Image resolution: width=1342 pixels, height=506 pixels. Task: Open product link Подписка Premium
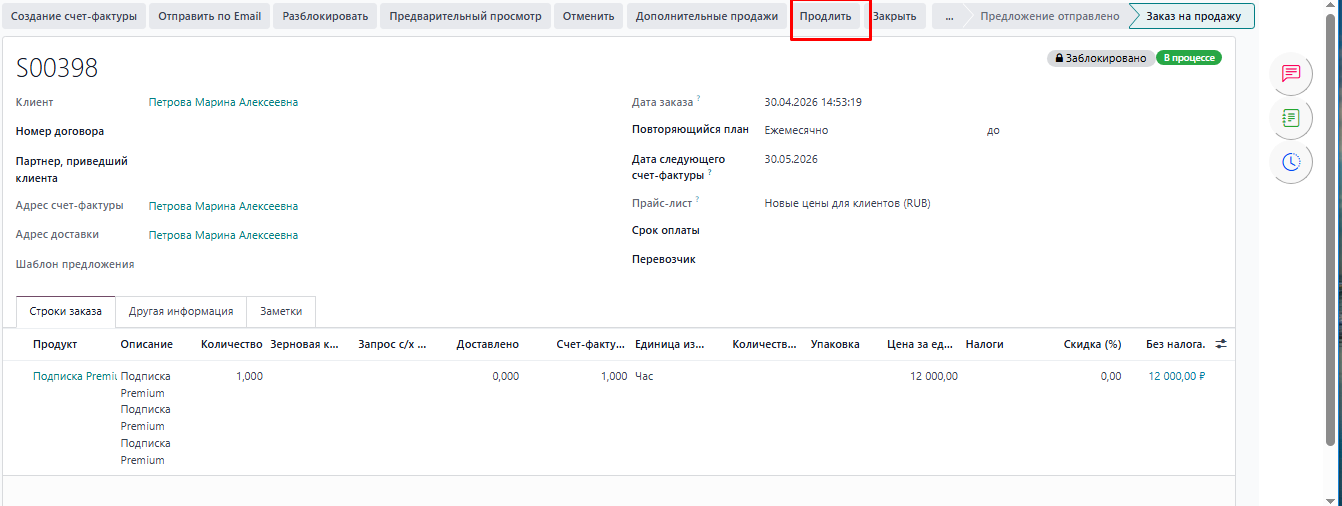pos(75,376)
